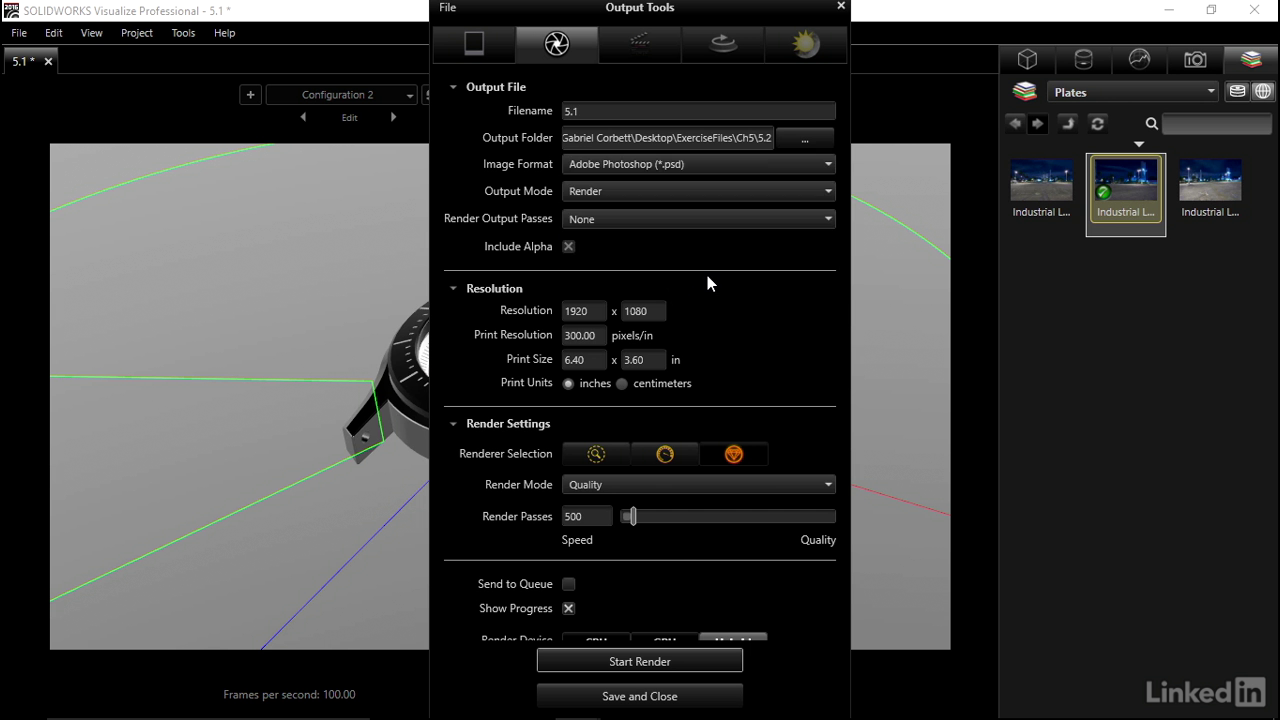Open the Image Format dropdown

698,164
